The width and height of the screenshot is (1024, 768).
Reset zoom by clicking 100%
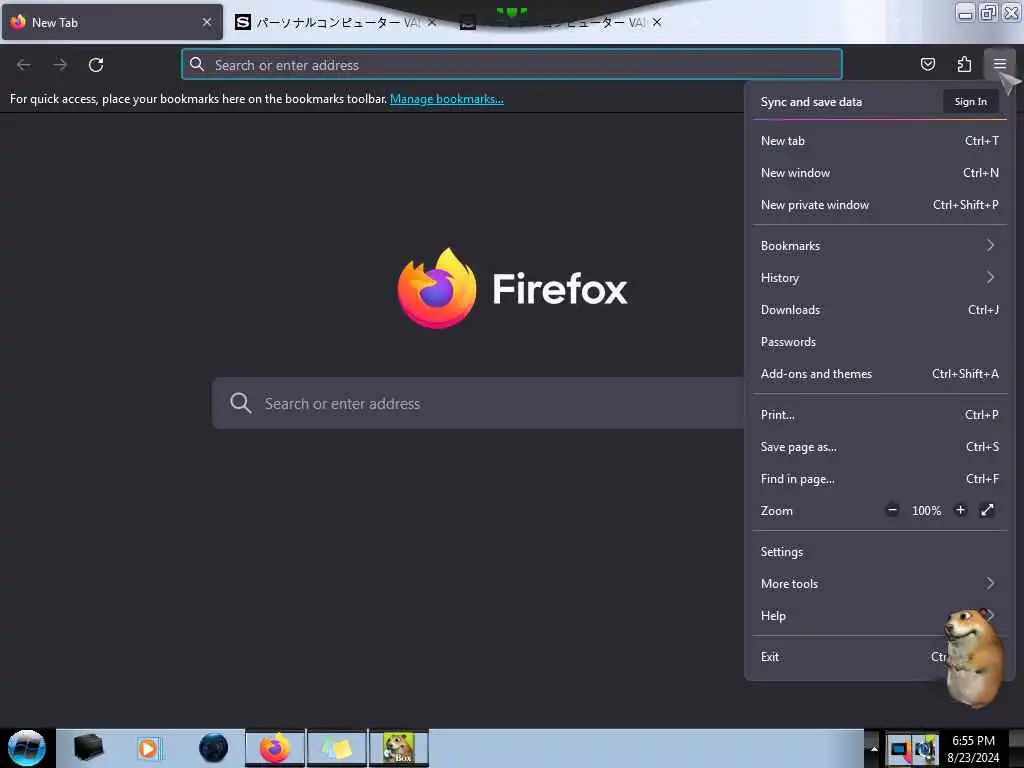coord(926,510)
